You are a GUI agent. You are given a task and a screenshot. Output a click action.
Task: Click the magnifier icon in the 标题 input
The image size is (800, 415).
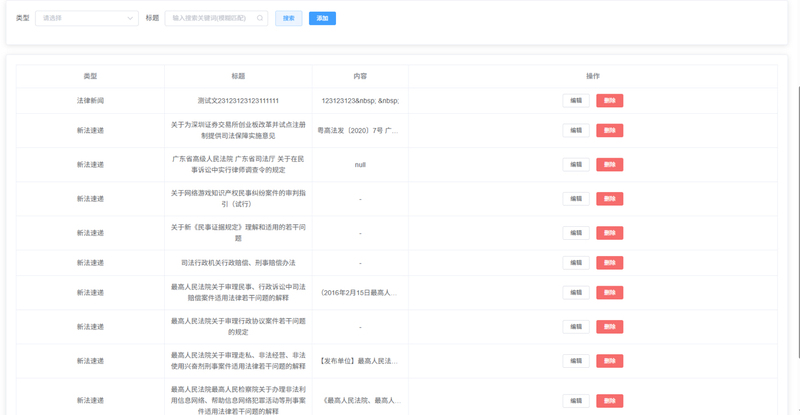coord(261,18)
